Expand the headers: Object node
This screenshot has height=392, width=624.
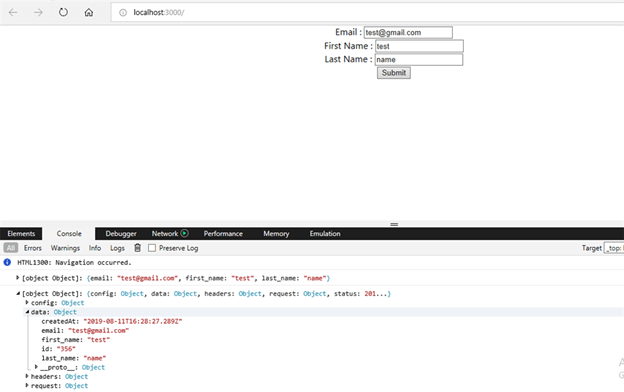click(x=27, y=376)
